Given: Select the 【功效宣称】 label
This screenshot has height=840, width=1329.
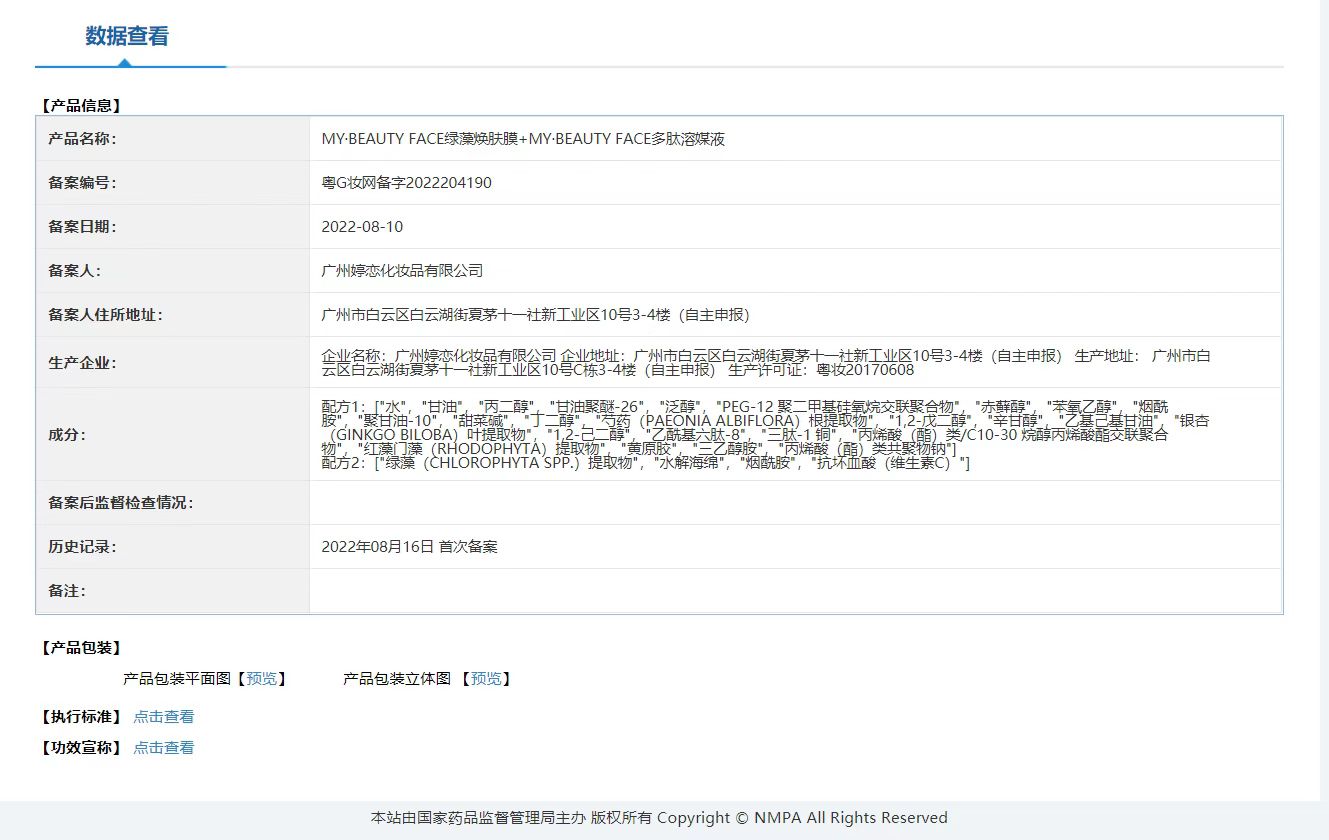Looking at the screenshot, I should pyautogui.click(x=81, y=748).
